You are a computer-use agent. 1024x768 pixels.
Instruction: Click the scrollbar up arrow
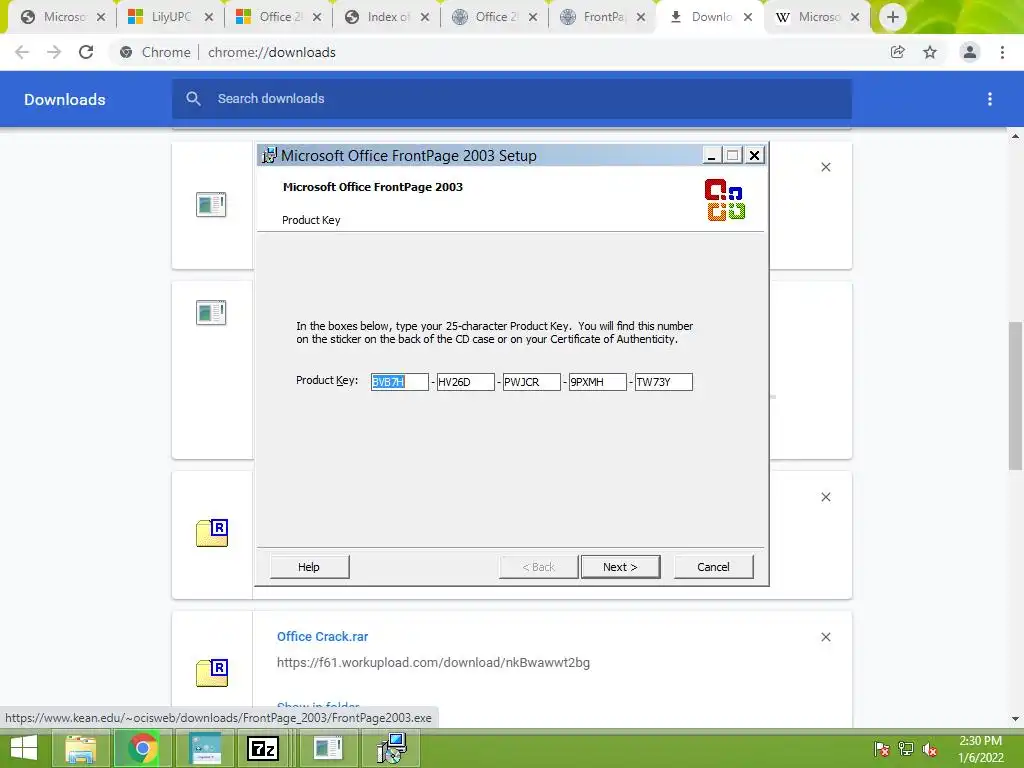click(1015, 136)
